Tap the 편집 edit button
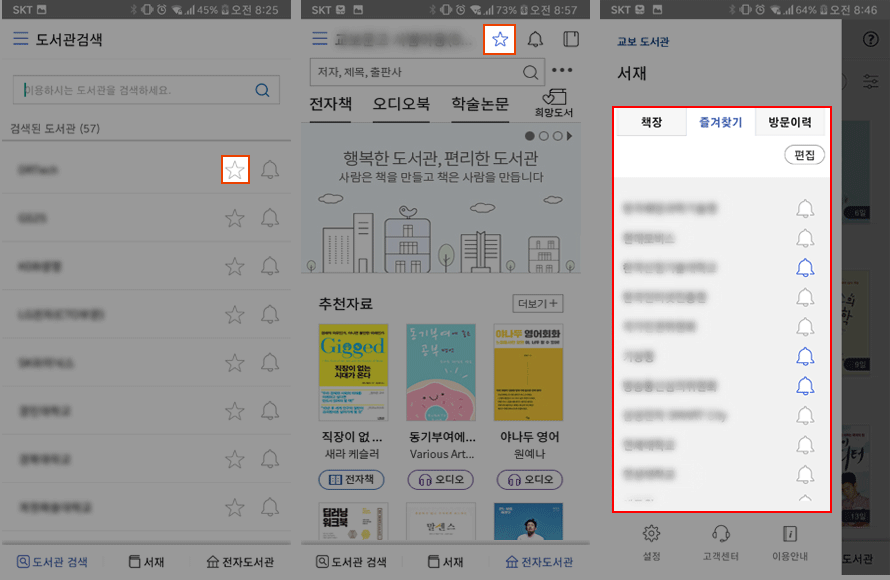890x580 pixels. (804, 155)
